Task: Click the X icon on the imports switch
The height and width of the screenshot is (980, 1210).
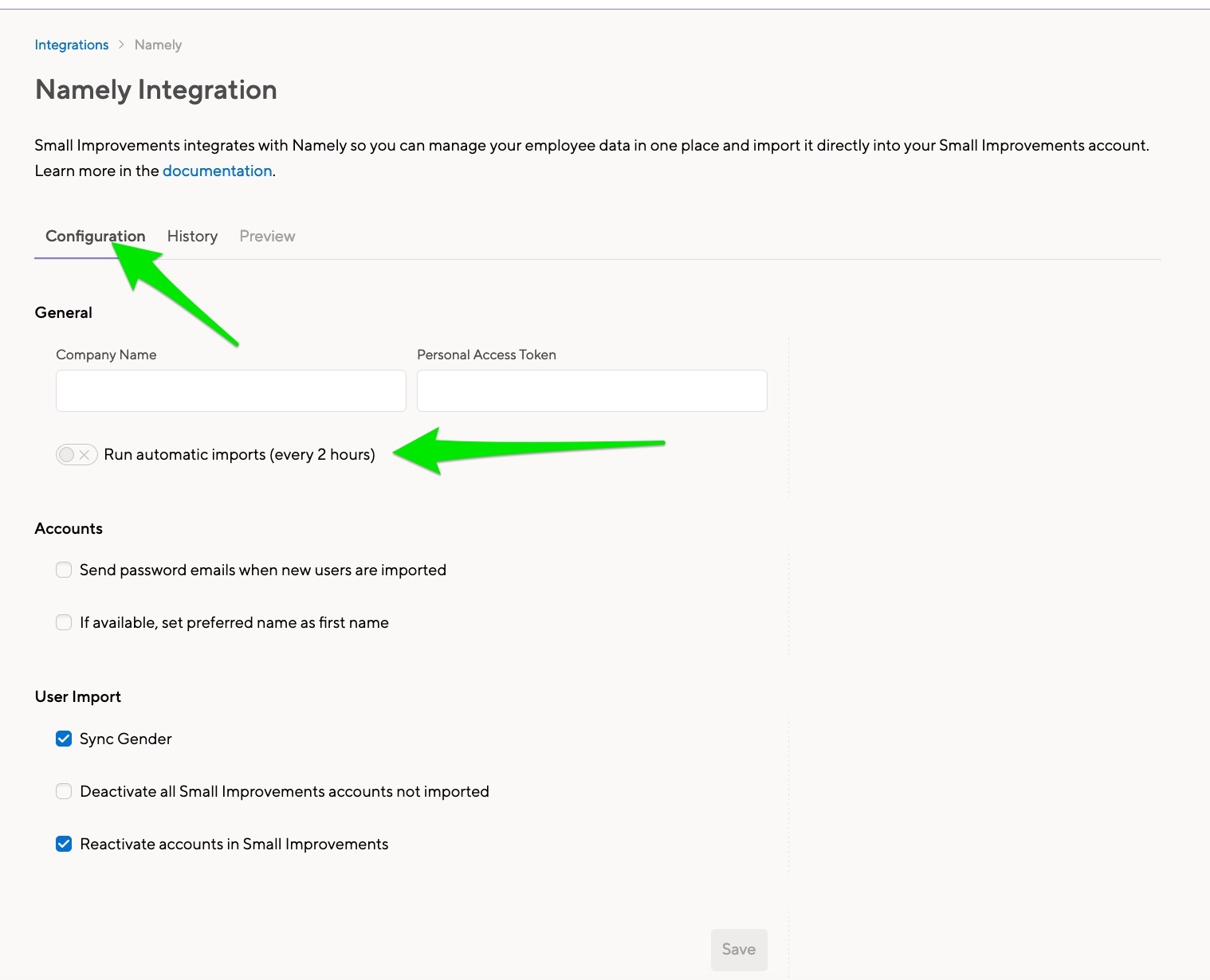Action: pyautogui.click(x=84, y=454)
